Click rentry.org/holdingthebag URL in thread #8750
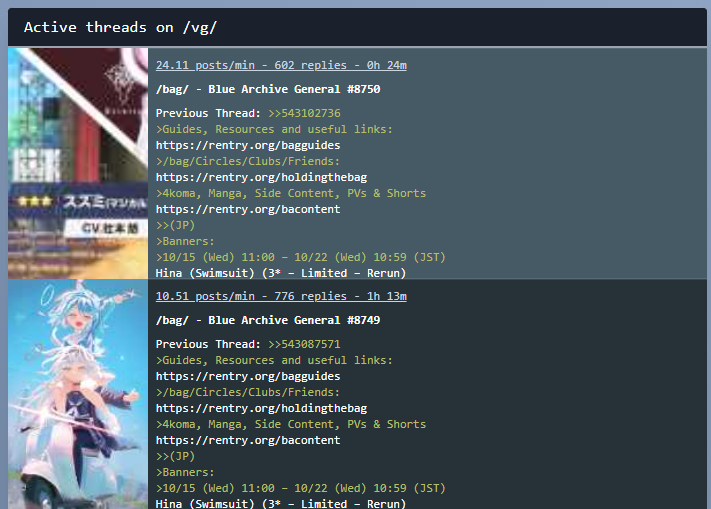Screen dimensions: 711x509 pos(262,177)
